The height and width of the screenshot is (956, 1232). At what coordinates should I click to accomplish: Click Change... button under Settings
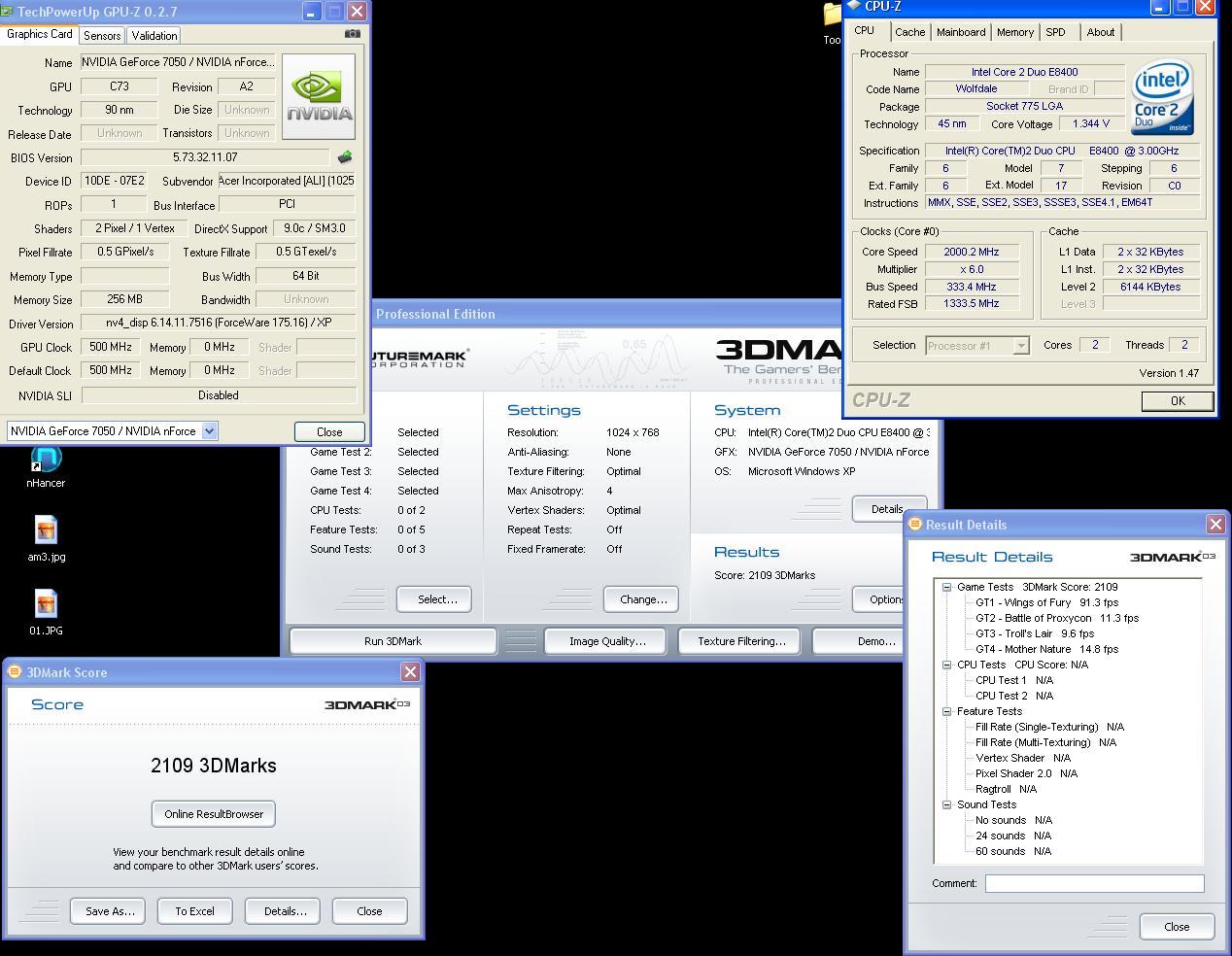point(643,599)
